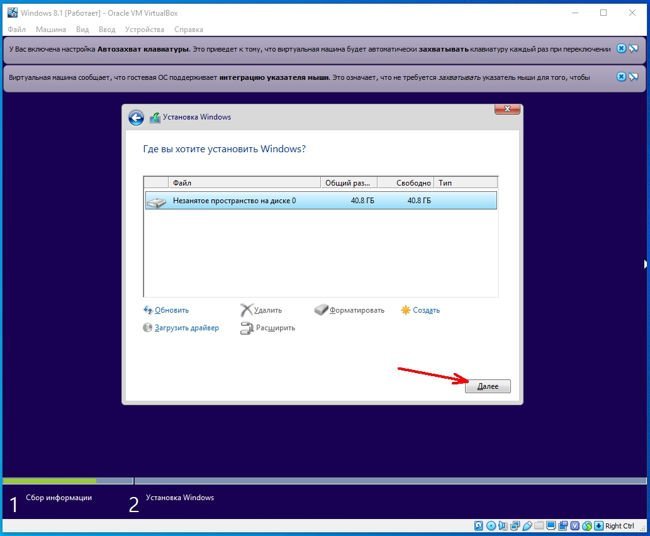
Task: Click the refresh icon next to Обновить
Action: click(148, 310)
